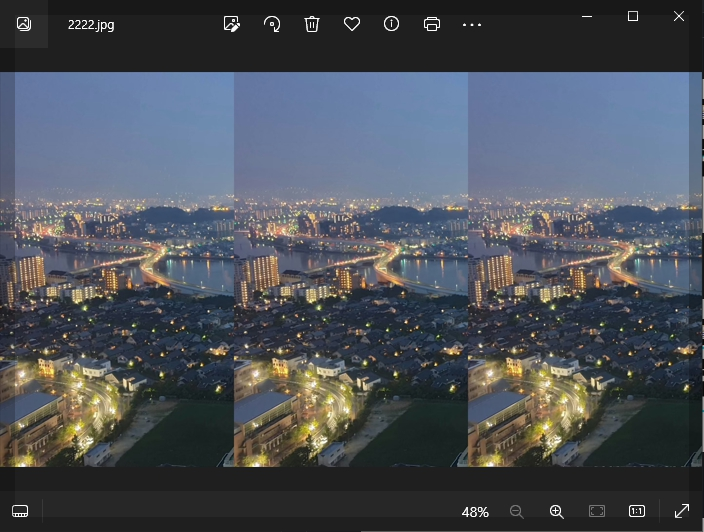
Task: Show actual size with the 1:1 icon
Action: [x=637, y=511]
